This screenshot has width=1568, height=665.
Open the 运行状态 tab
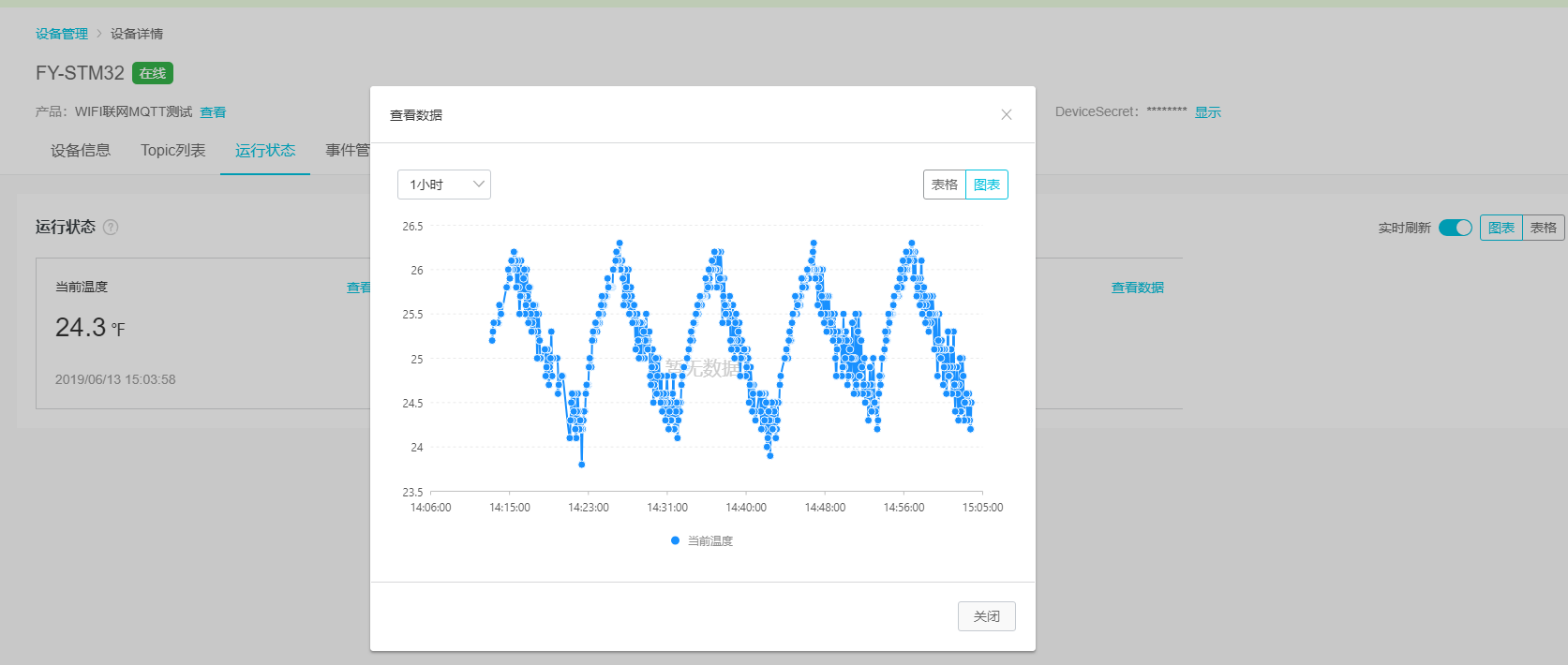265,151
